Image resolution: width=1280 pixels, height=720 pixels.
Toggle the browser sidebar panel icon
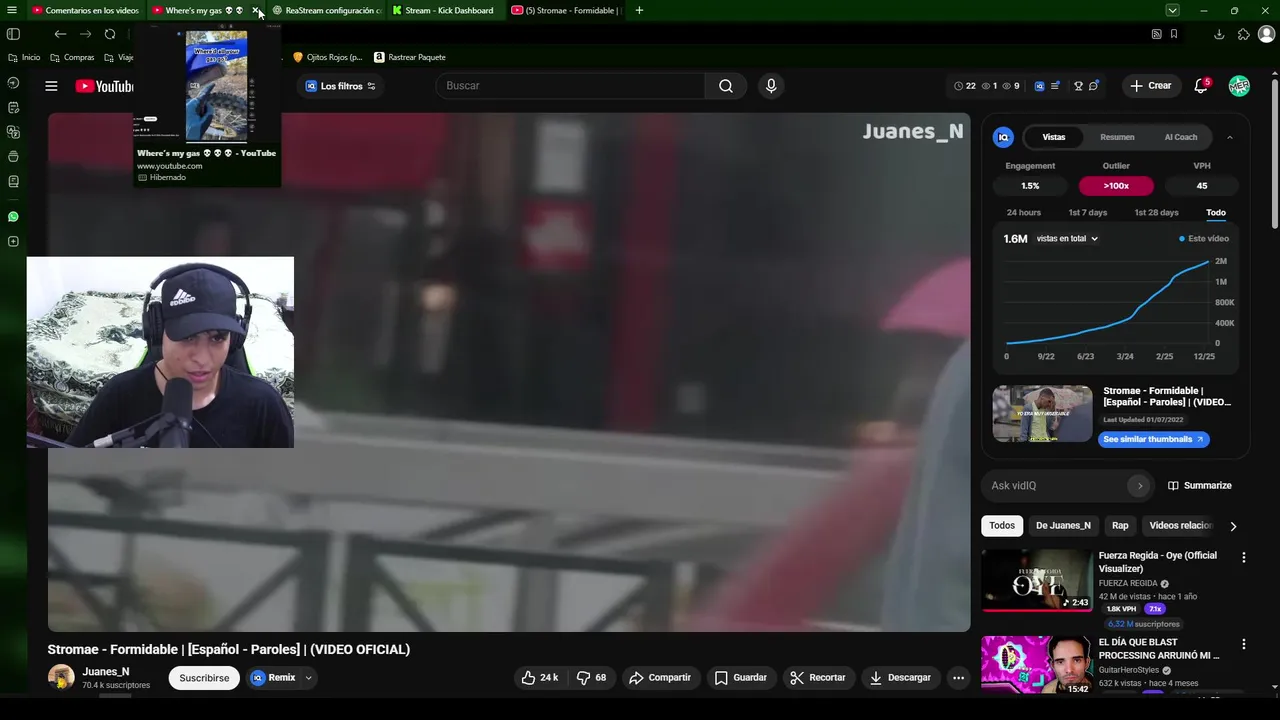(13, 34)
